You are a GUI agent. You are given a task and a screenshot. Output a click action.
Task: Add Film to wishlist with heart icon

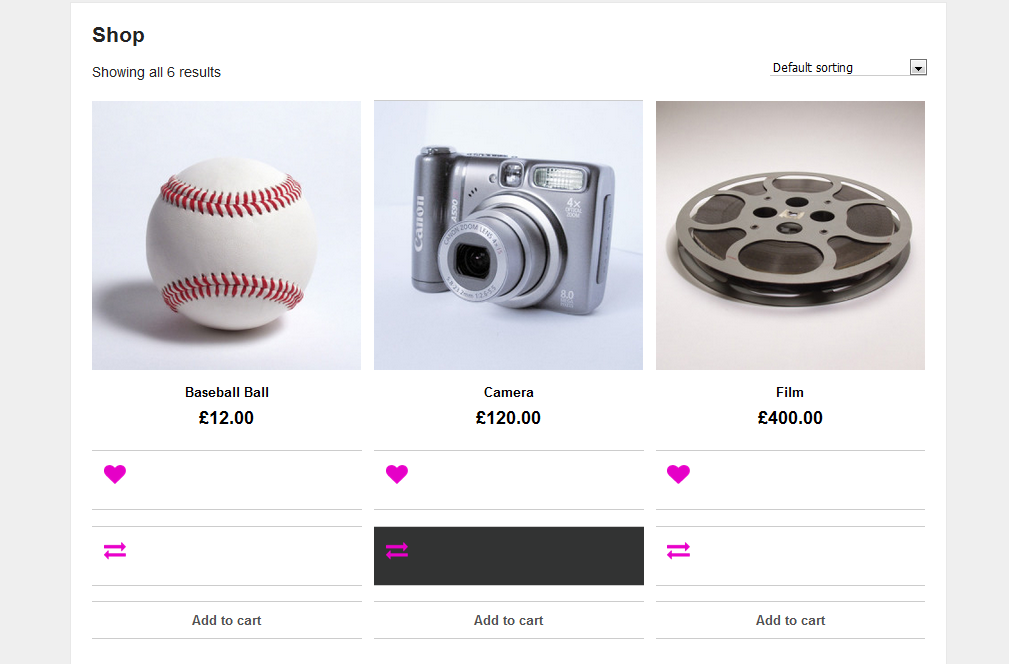point(678,474)
